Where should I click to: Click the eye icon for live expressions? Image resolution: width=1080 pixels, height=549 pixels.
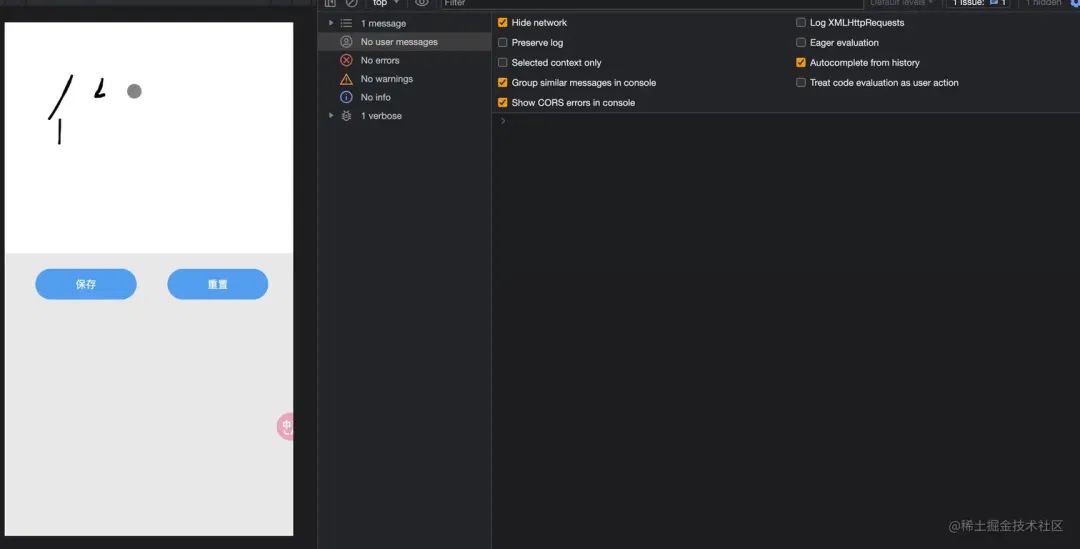coord(422,3)
